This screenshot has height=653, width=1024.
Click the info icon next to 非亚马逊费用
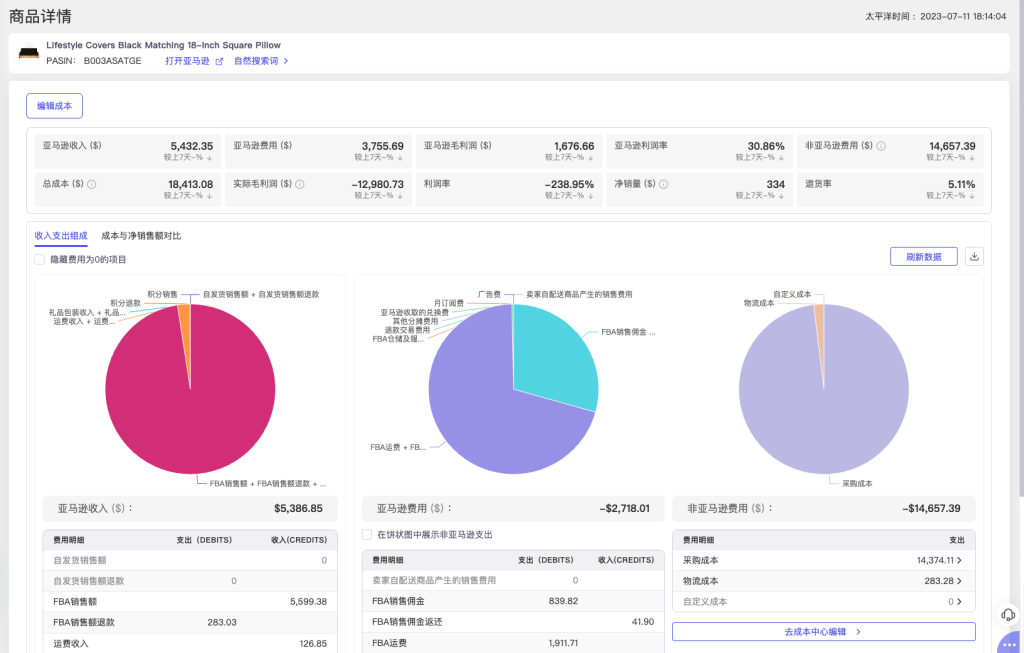[881, 146]
